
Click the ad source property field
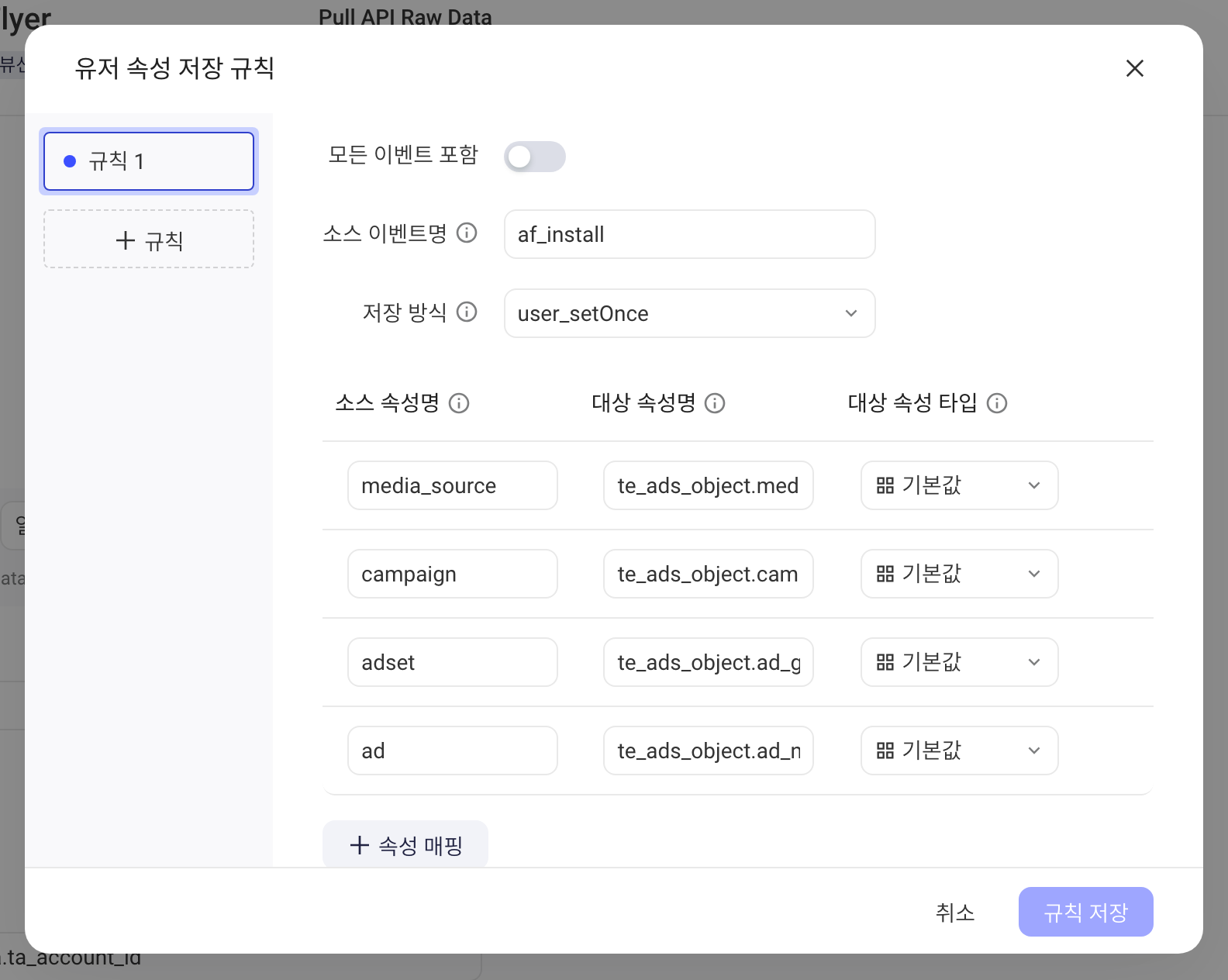(453, 751)
